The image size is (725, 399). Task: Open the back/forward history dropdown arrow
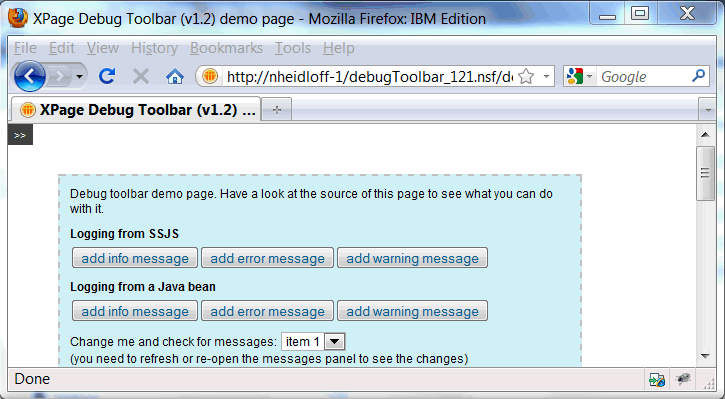tap(80, 77)
